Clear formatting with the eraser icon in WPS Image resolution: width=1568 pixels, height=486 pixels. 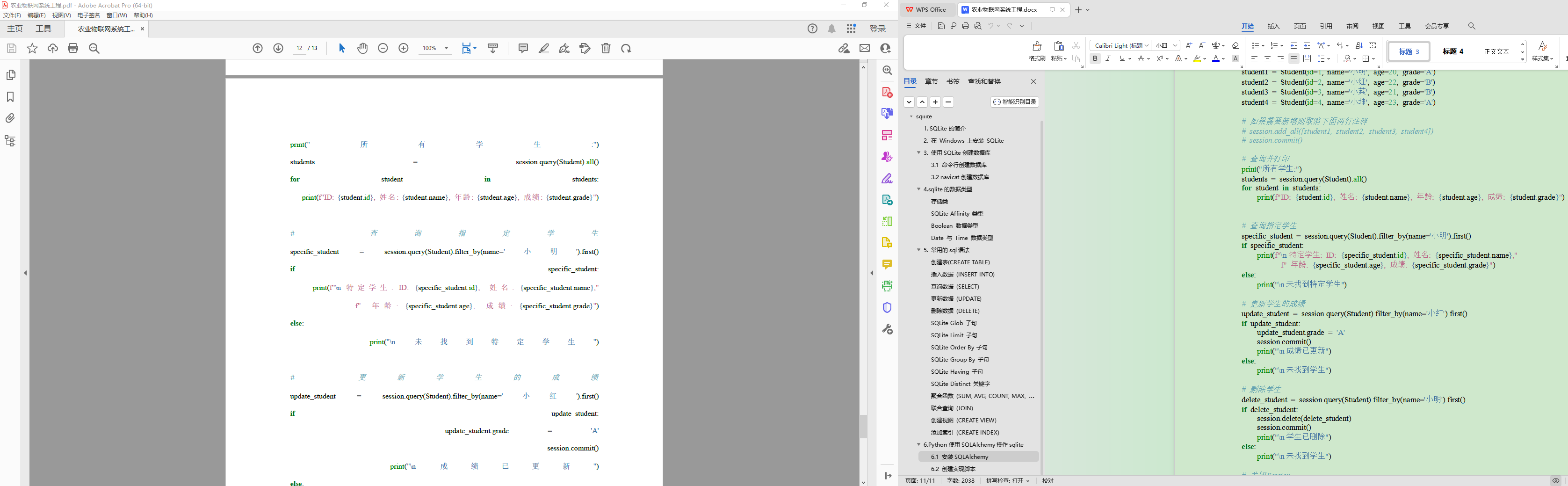tap(1235, 46)
